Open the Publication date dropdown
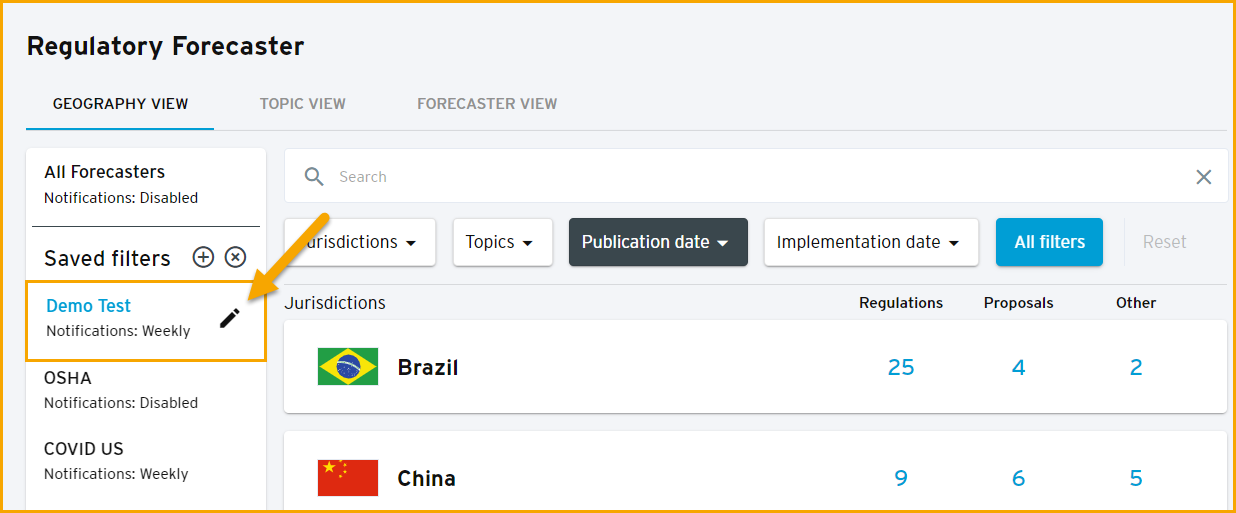This screenshot has width=1236, height=513. [658, 242]
